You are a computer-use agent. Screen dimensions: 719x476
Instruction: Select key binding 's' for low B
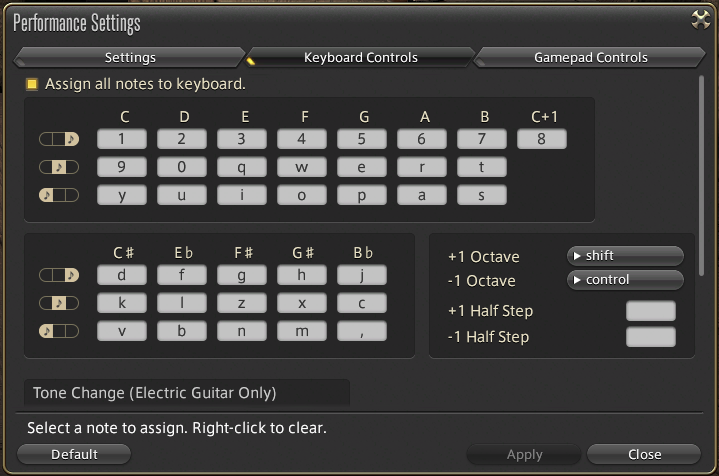click(482, 195)
